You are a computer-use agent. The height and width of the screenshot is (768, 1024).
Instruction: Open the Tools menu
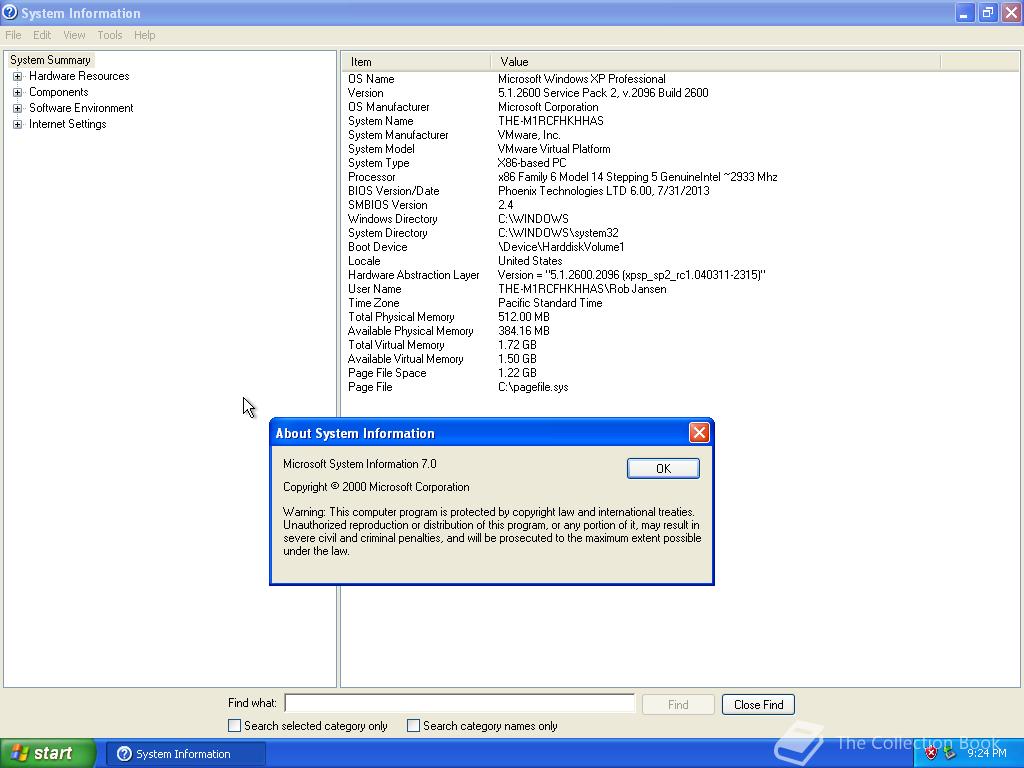[x=110, y=35]
